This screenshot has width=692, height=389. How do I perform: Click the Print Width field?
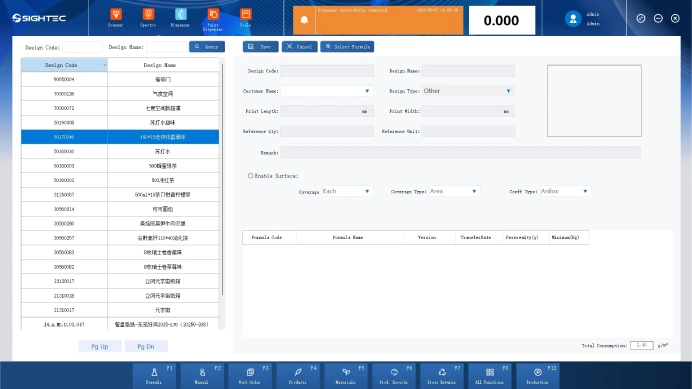point(468,111)
